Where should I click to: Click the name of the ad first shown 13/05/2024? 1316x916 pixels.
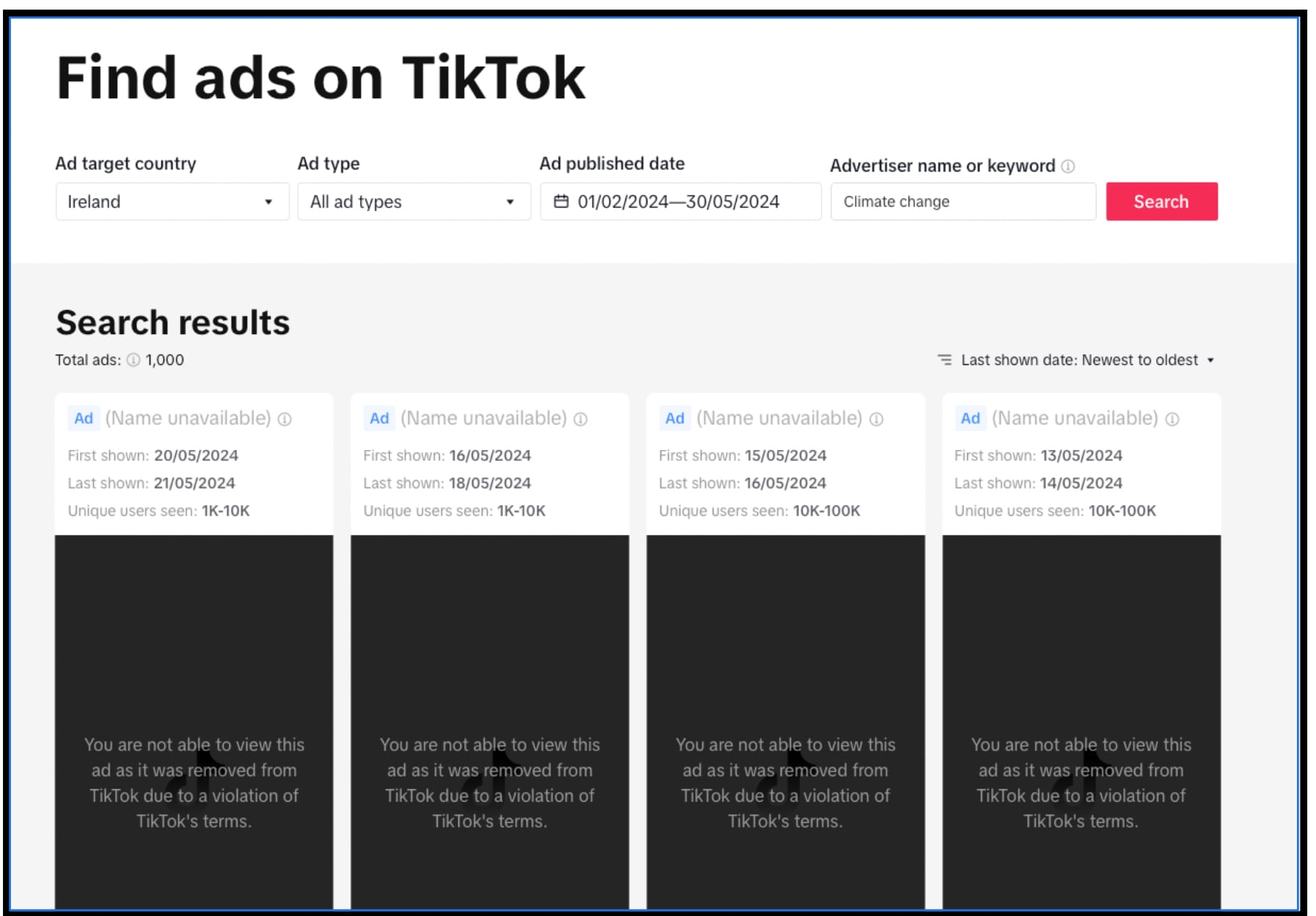[x=1074, y=418]
